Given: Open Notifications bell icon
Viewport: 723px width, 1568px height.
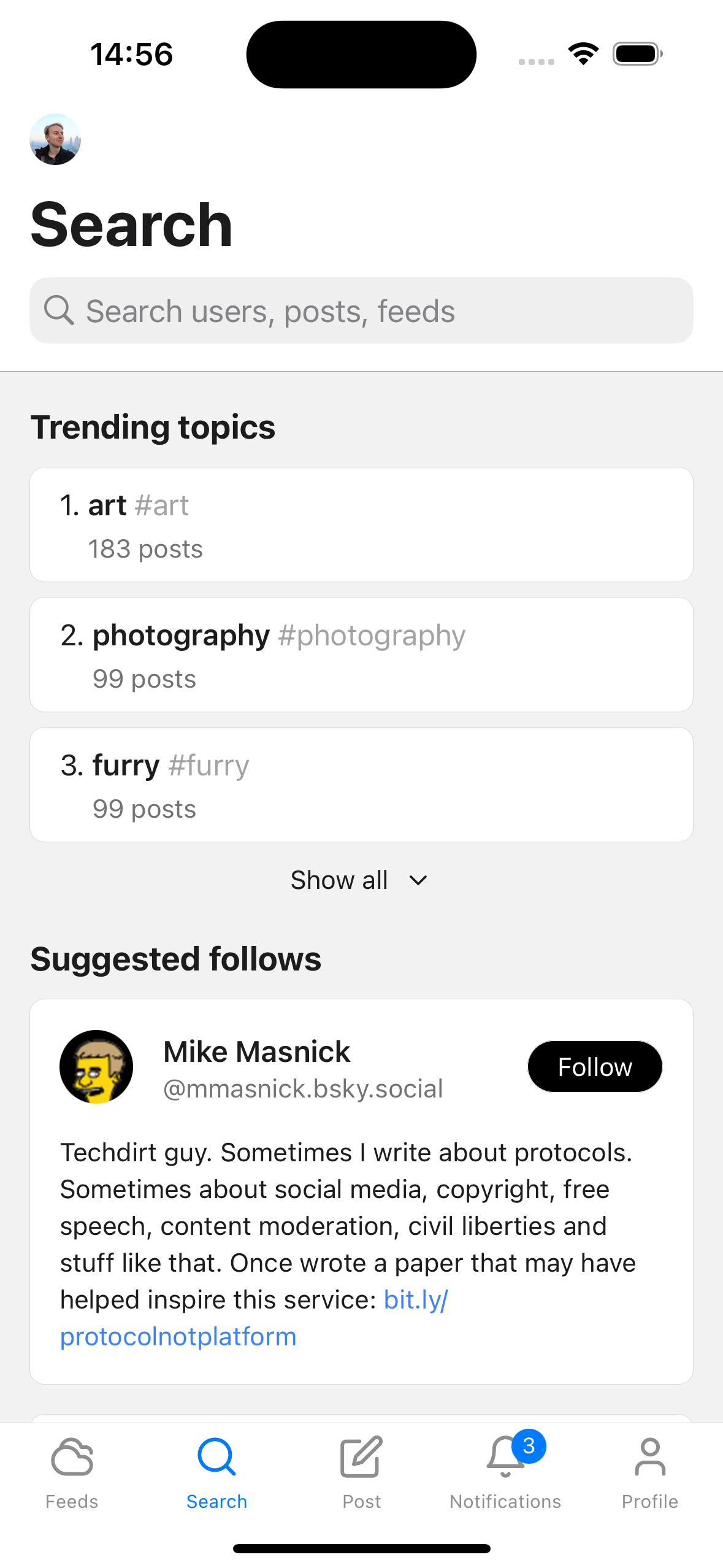Looking at the screenshot, I should pyautogui.click(x=504, y=1458).
